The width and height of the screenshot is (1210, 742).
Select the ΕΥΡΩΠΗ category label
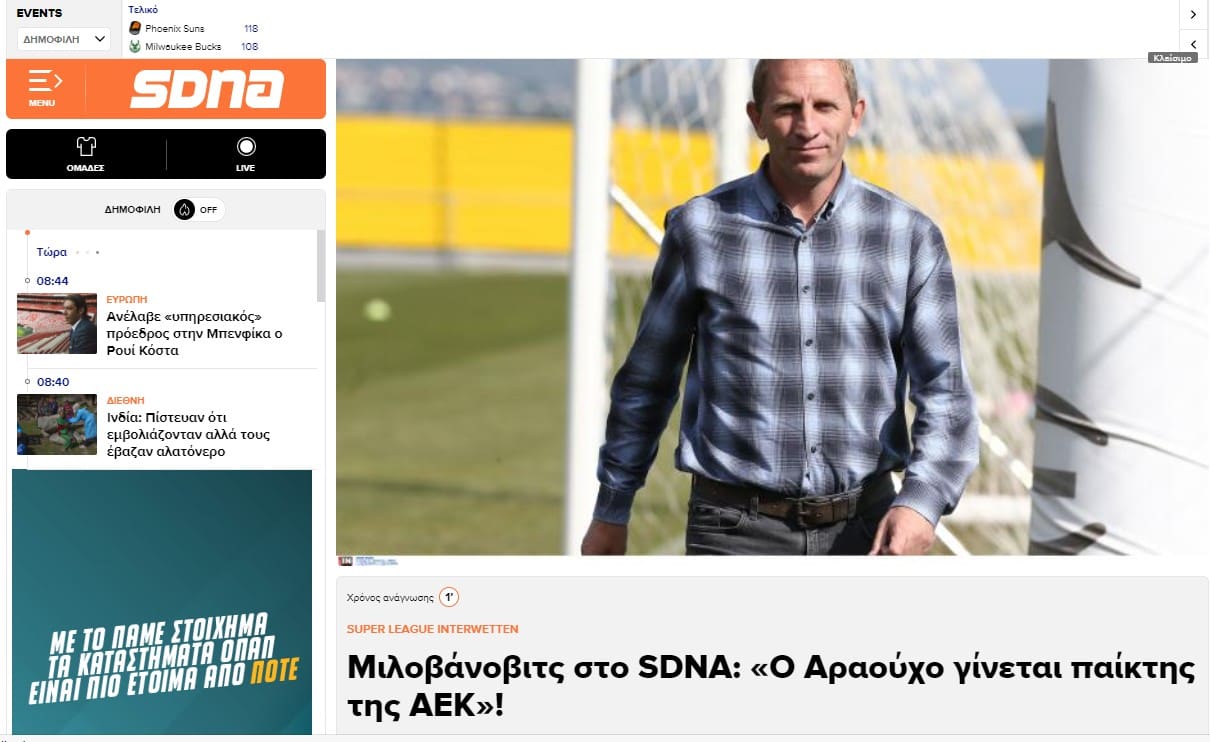127,299
